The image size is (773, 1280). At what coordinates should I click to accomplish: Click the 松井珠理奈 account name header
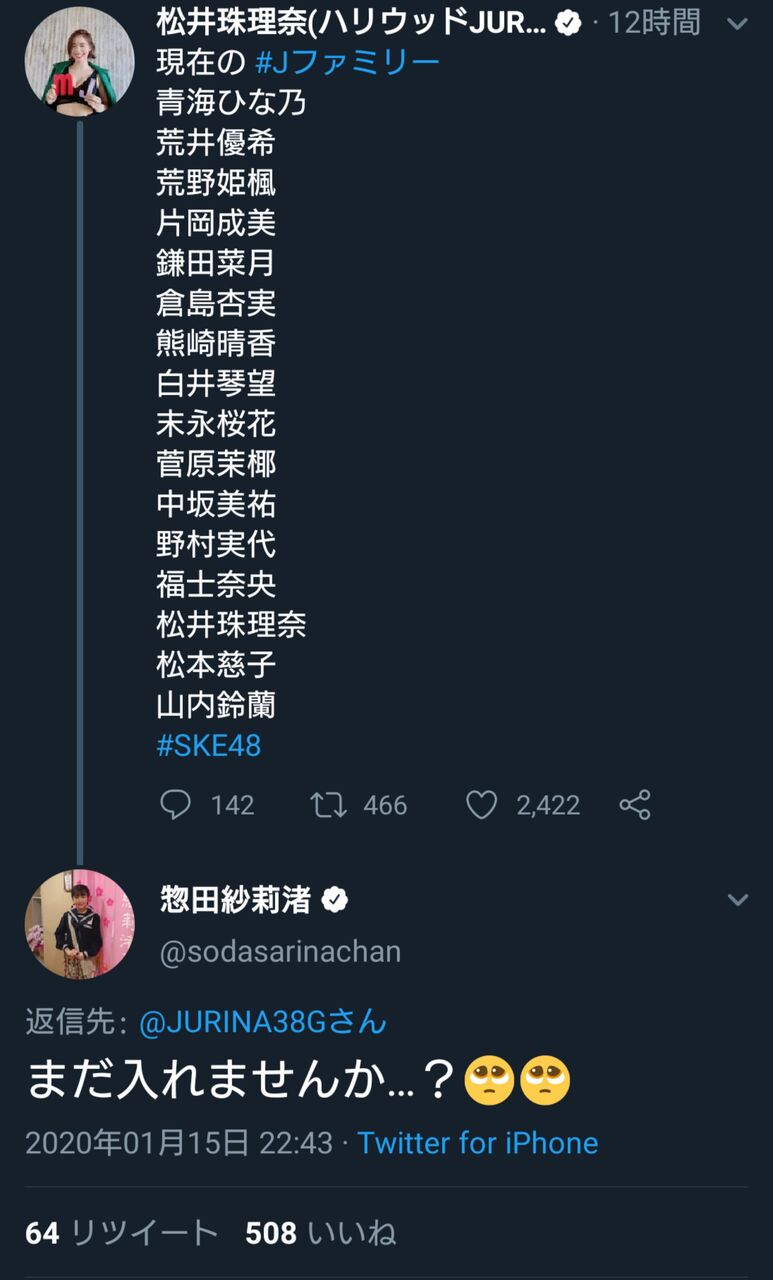click(352, 23)
